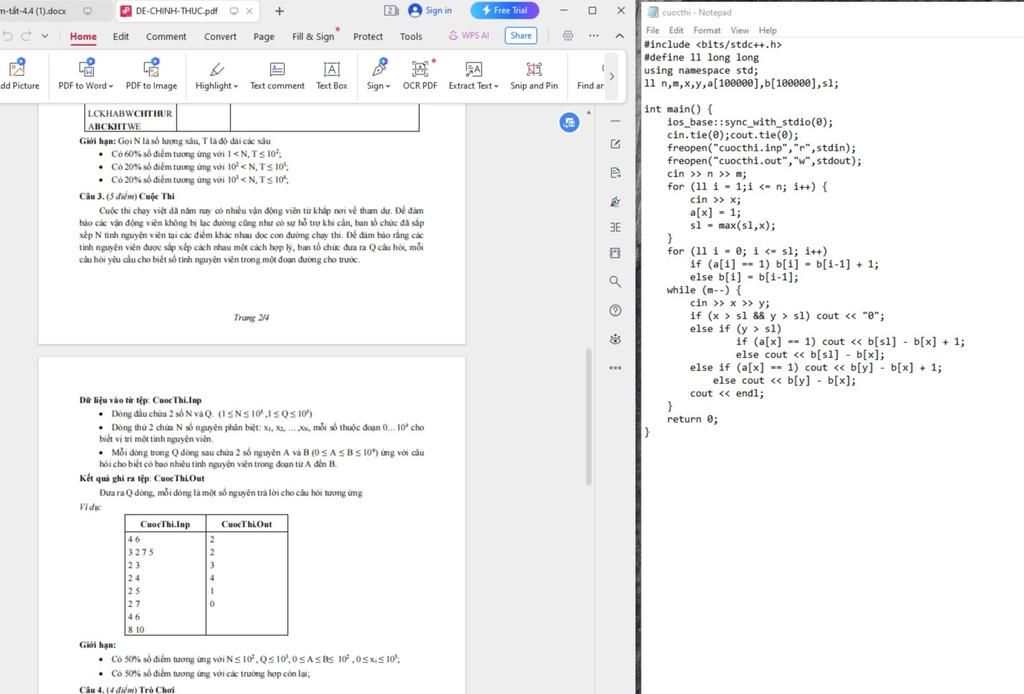Open the Format menu in Notepad
The image size is (1024, 694).
coord(707,30)
